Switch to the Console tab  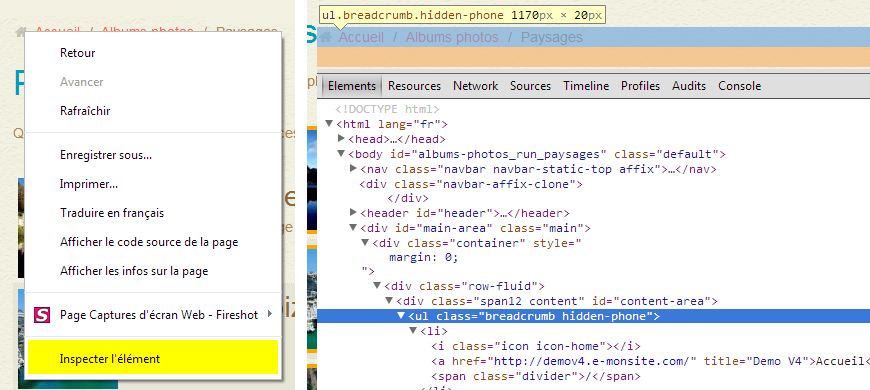(x=740, y=85)
